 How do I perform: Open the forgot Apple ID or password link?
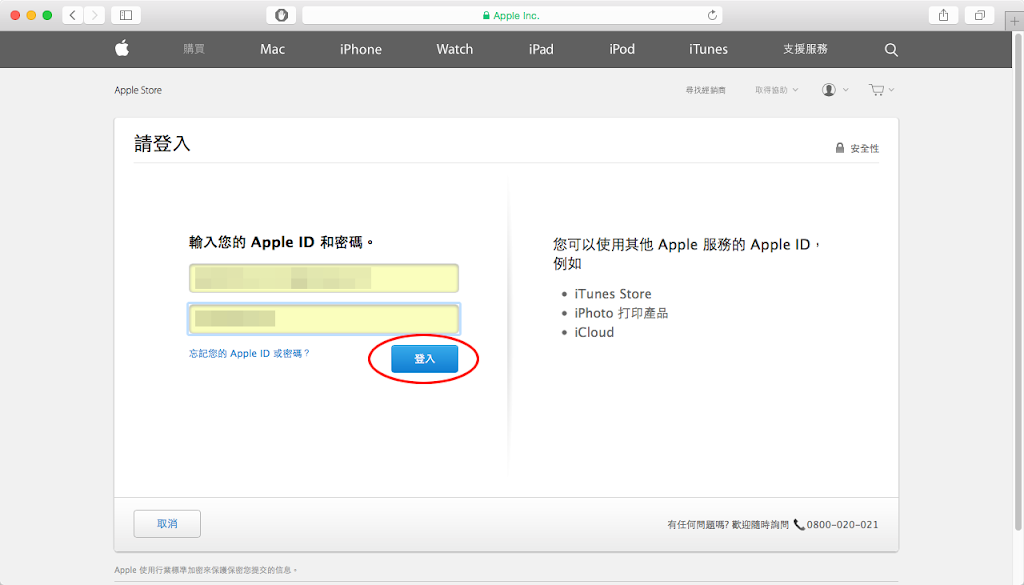pyautogui.click(x=249, y=354)
